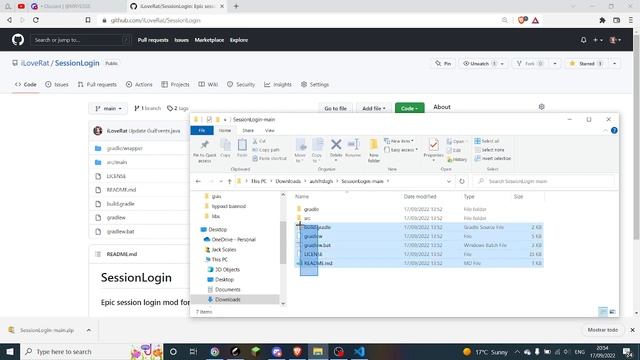Open the repository Settings tab

(315, 84)
